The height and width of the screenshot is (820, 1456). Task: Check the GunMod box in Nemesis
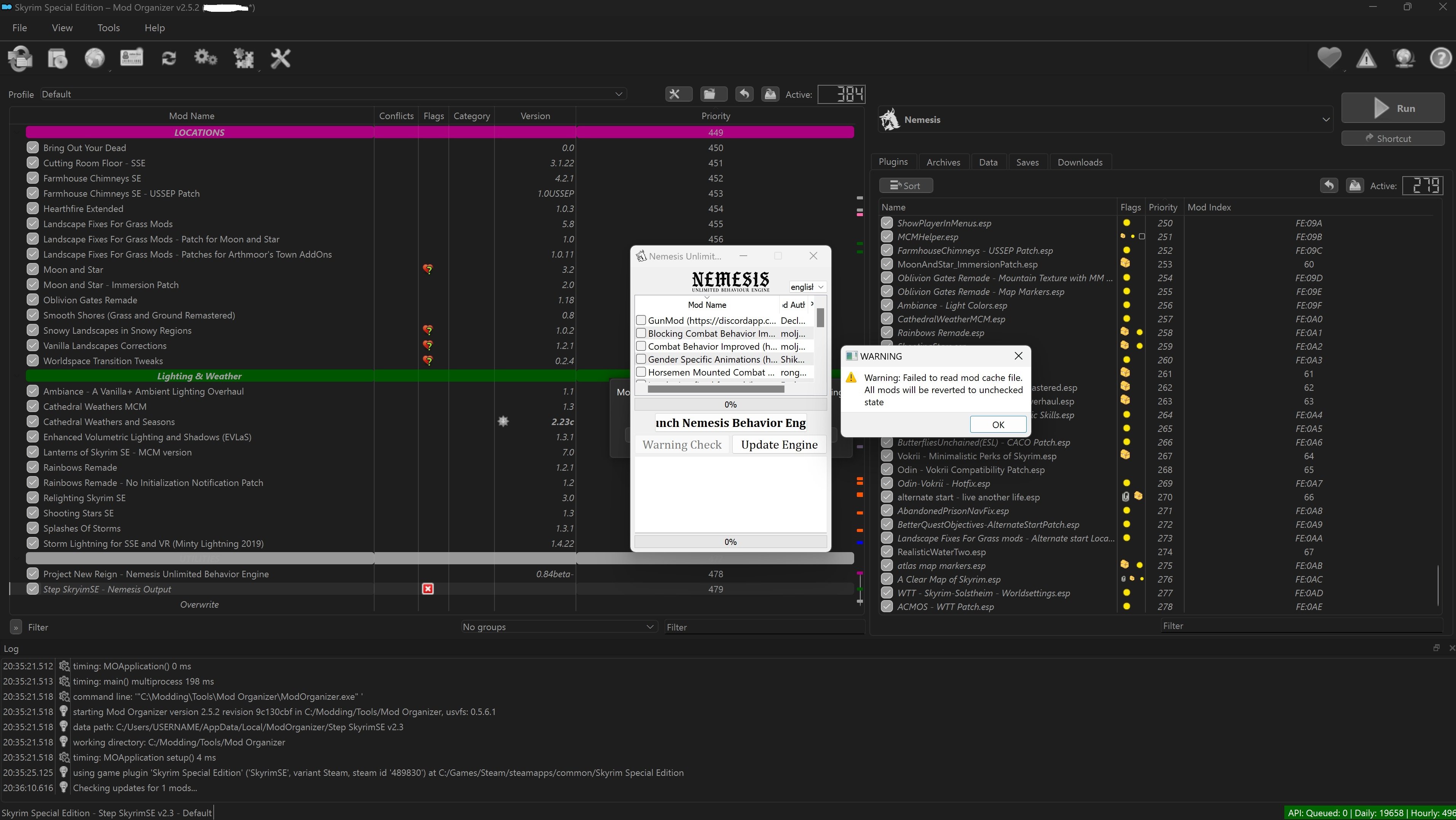click(641, 320)
